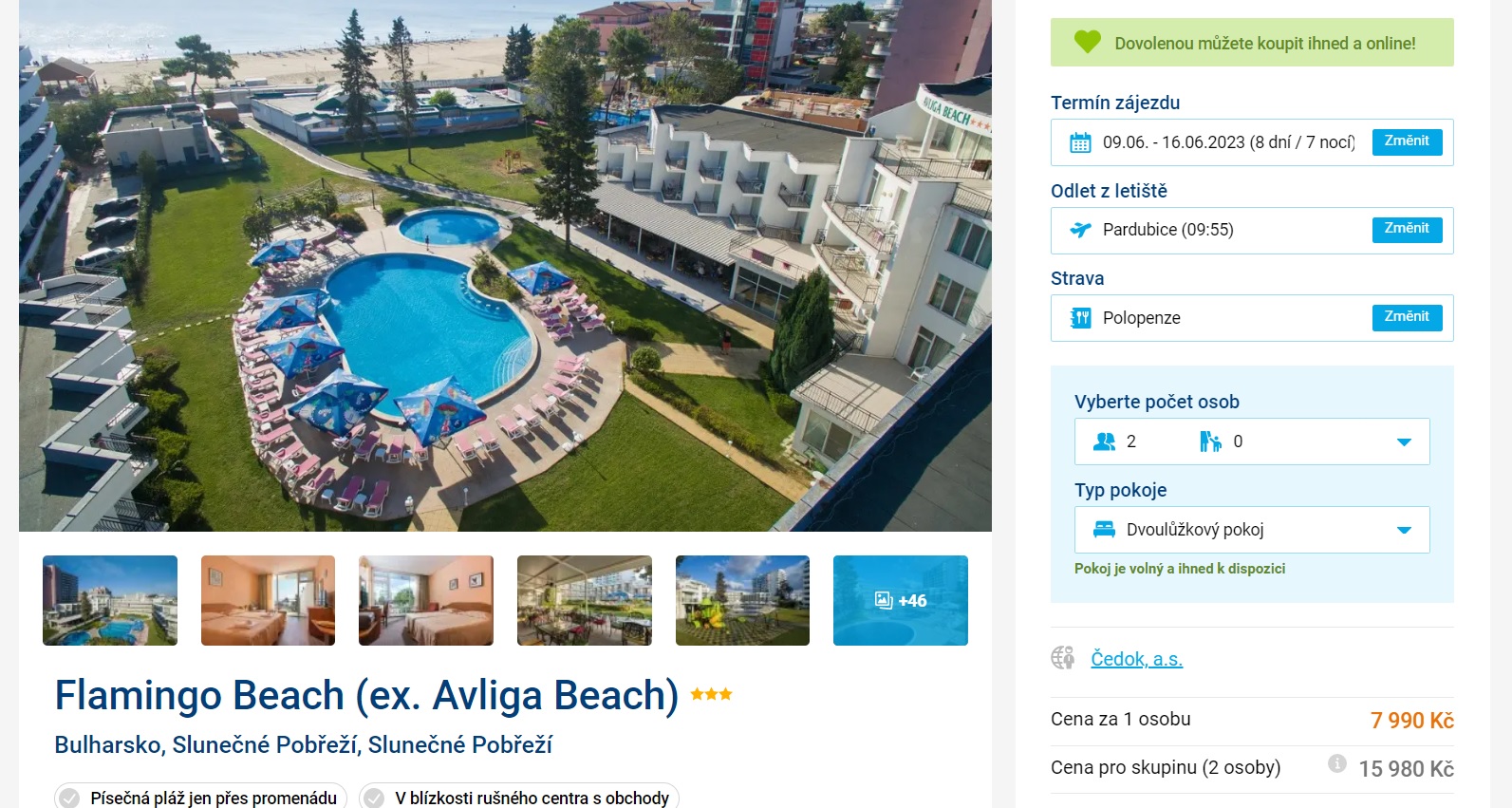
Task: Click the bed icon in room type
Action: click(1104, 530)
